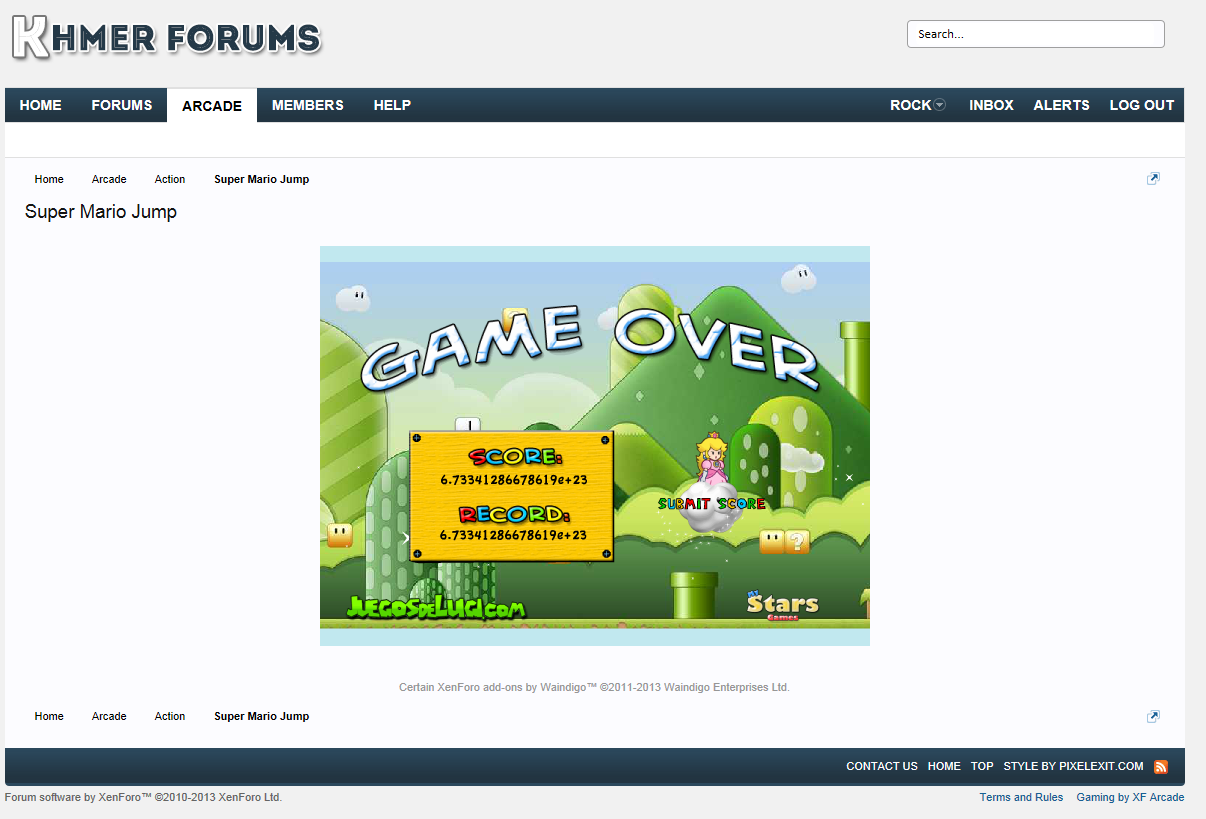Open the pop-out icon beside the lower breadcrumb
Image resolution: width=1206 pixels, height=819 pixels.
[1153, 716]
